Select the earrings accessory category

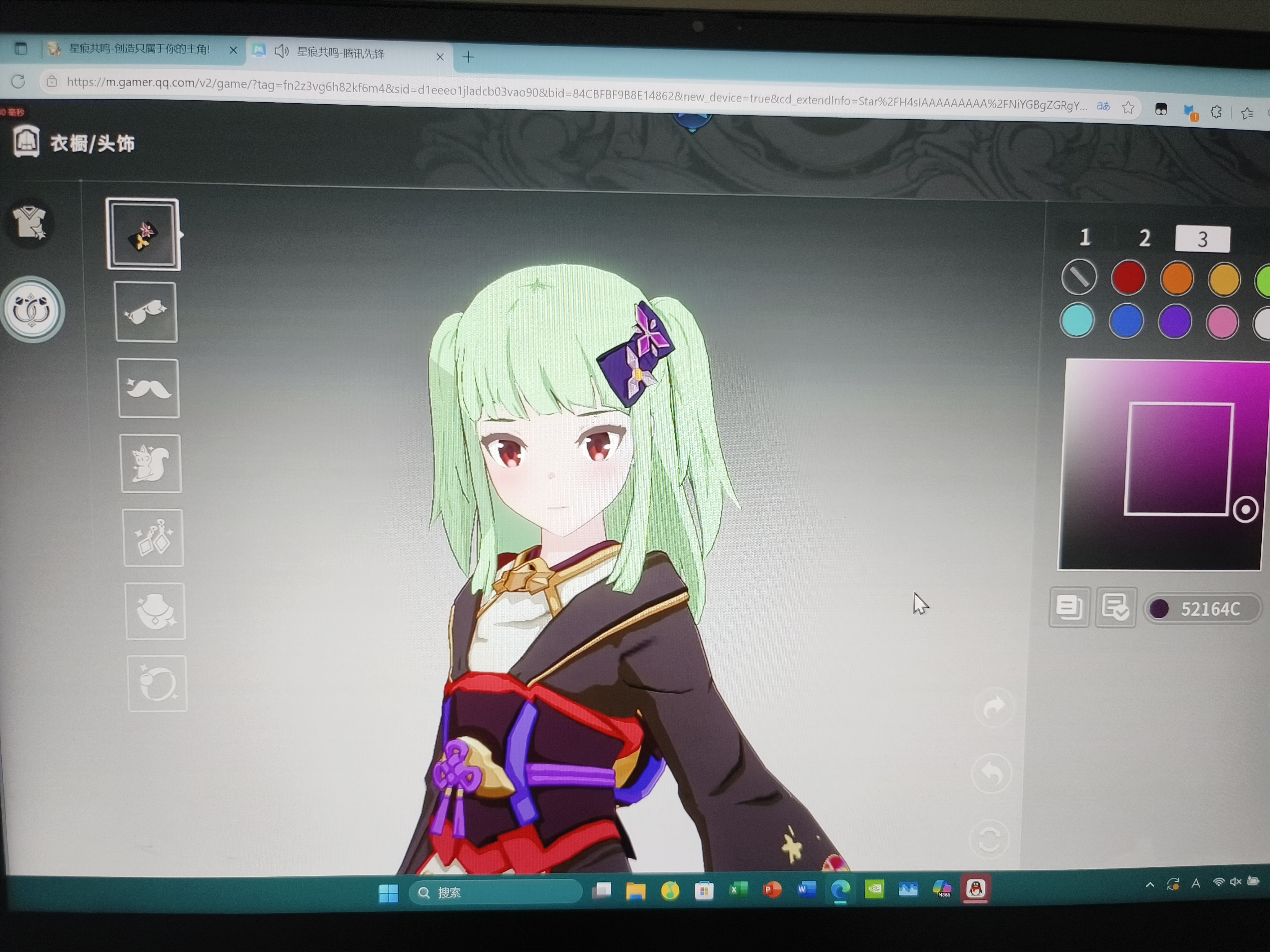click(153, 538)
